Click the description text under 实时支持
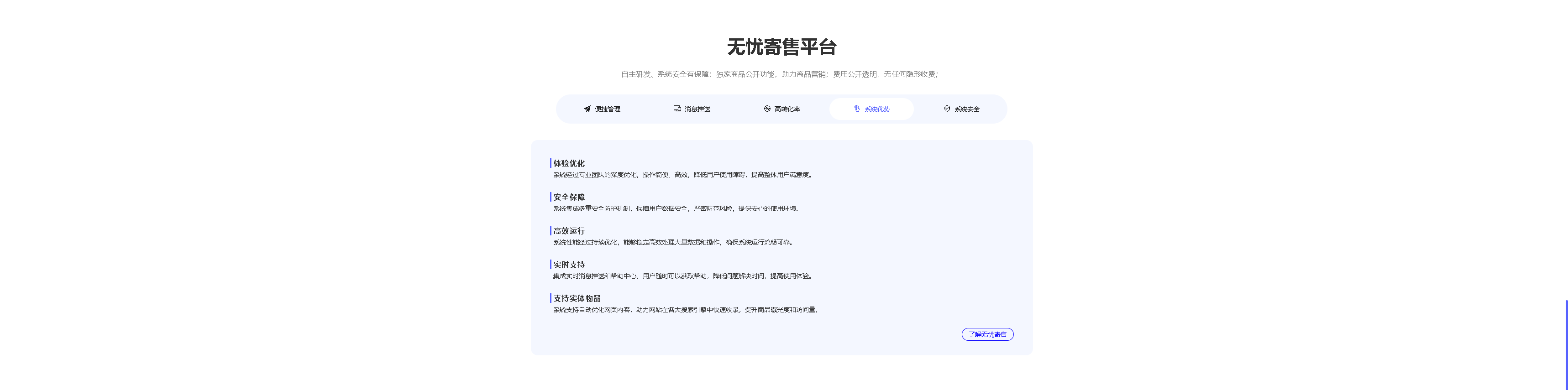The image size is (1568, 390). (682, 276)
